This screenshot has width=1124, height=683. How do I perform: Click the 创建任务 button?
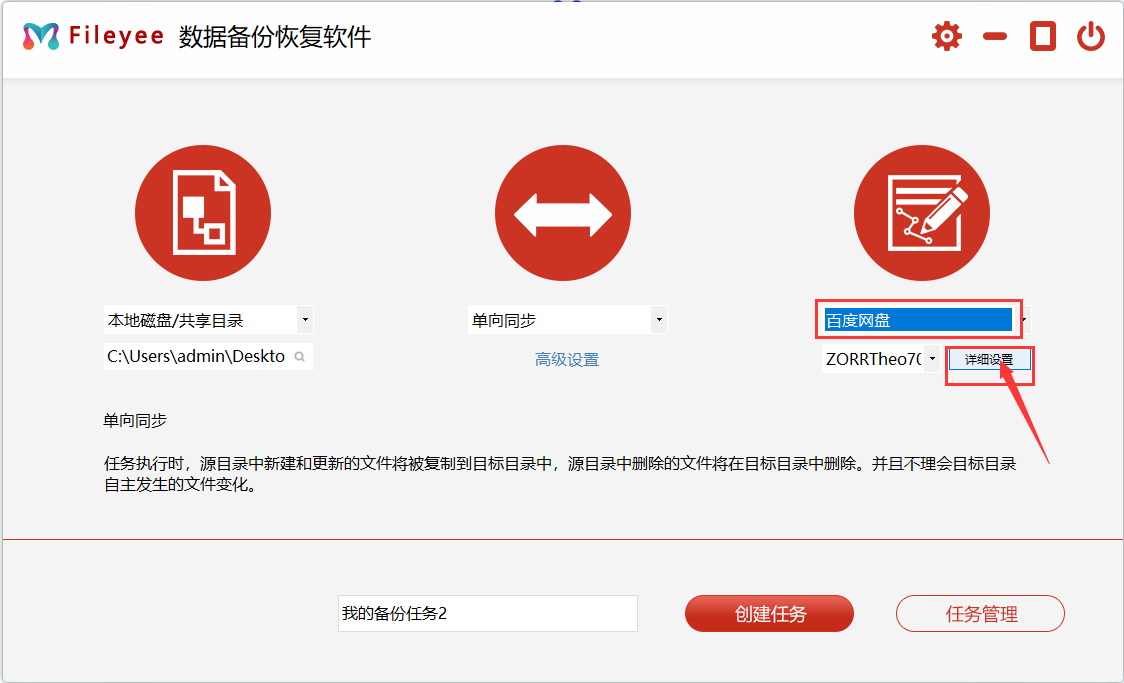click(769, 614)
